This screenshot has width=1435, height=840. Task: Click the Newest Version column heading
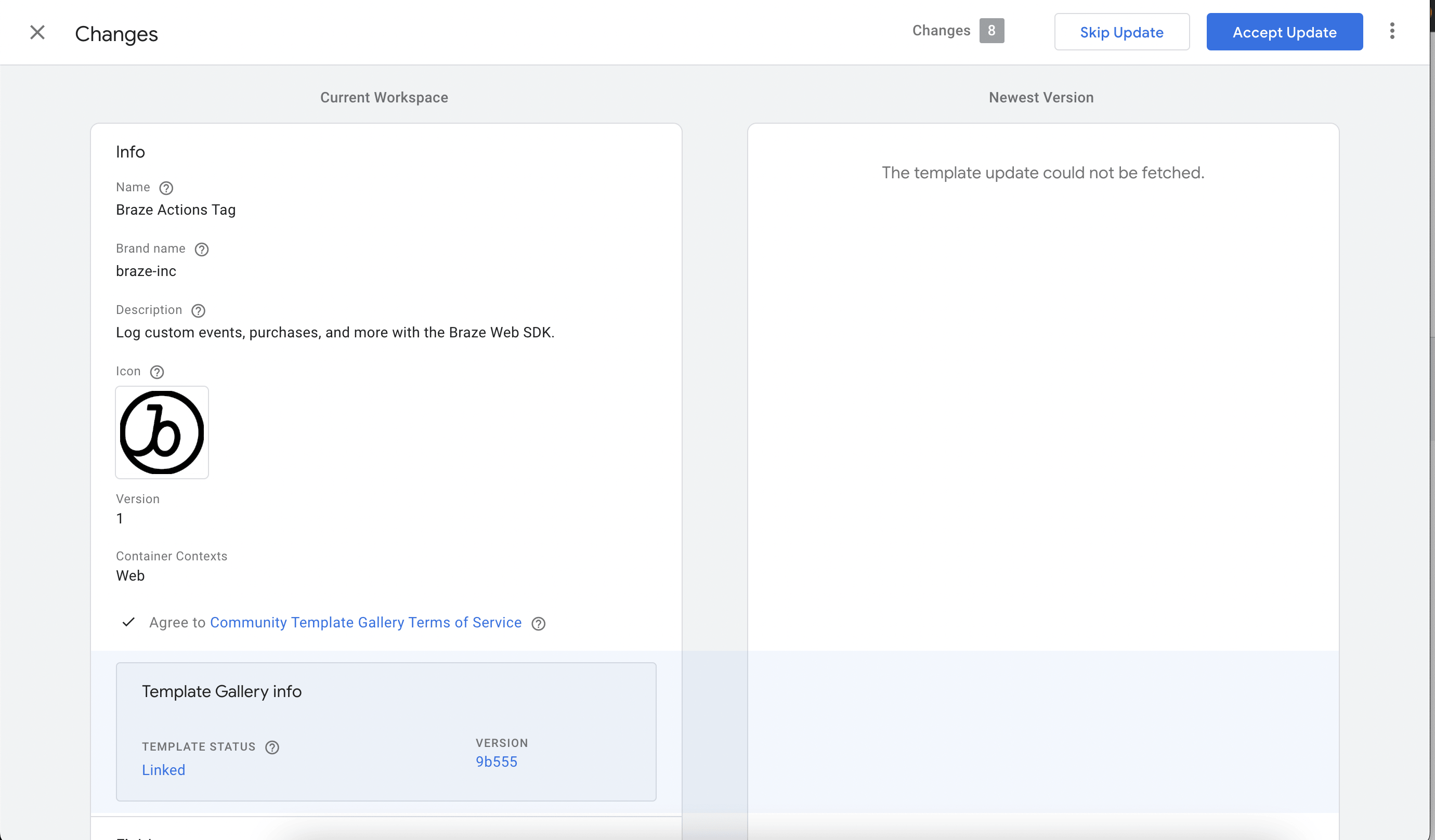(1041, 97)
